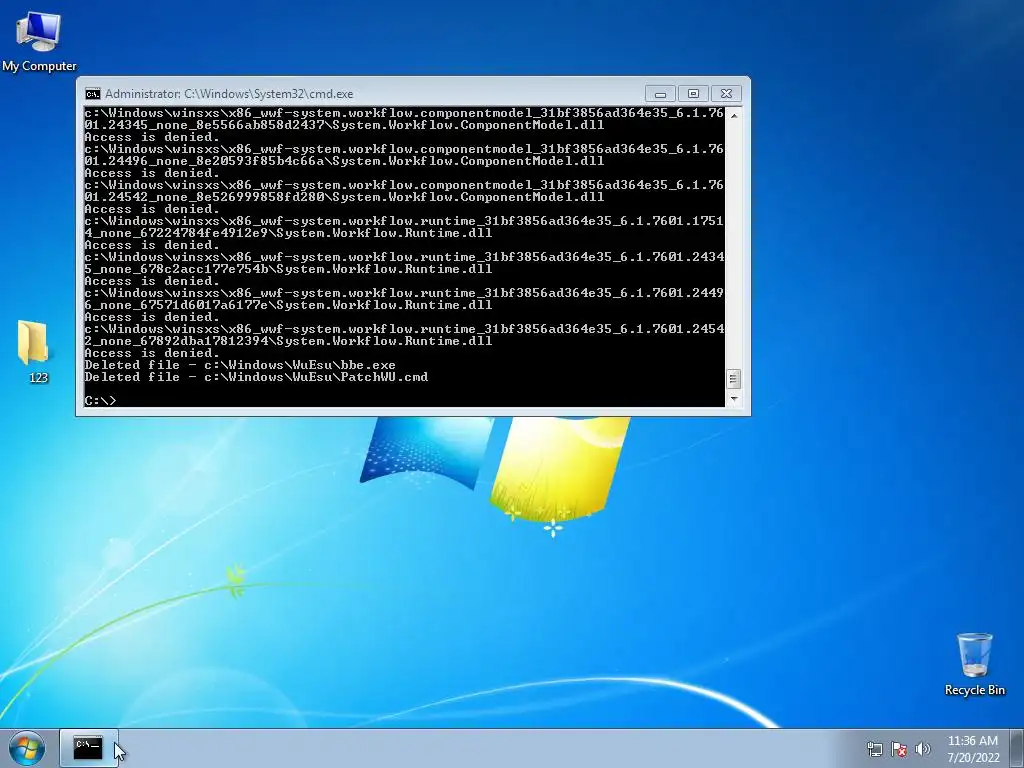1024x768 pixels.
Task: Click the cmd window title bar text
Action: point(229,94)
